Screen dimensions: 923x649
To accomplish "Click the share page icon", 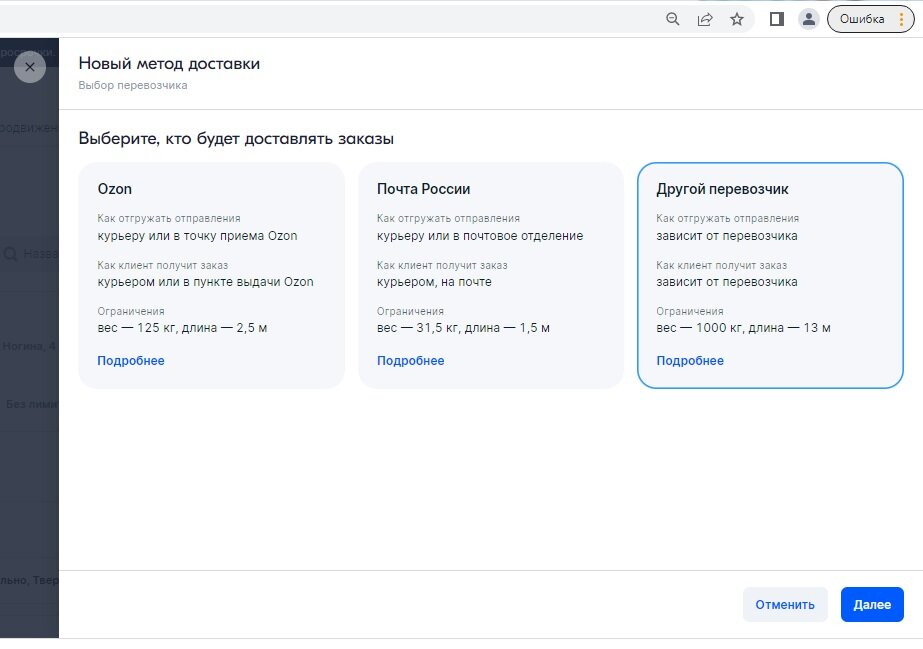I will (x=705, y=19).
